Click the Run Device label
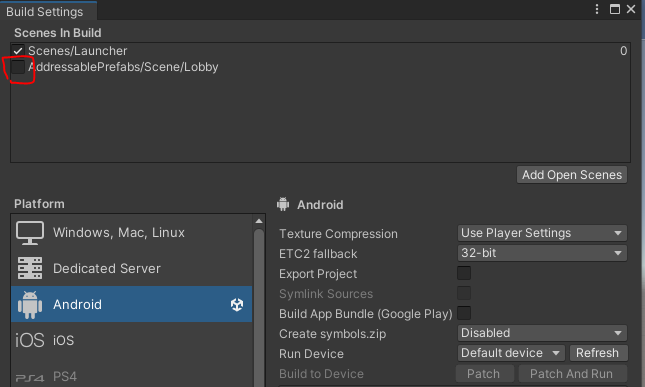This screenshot has height=387, width=645. coord(311,354)
